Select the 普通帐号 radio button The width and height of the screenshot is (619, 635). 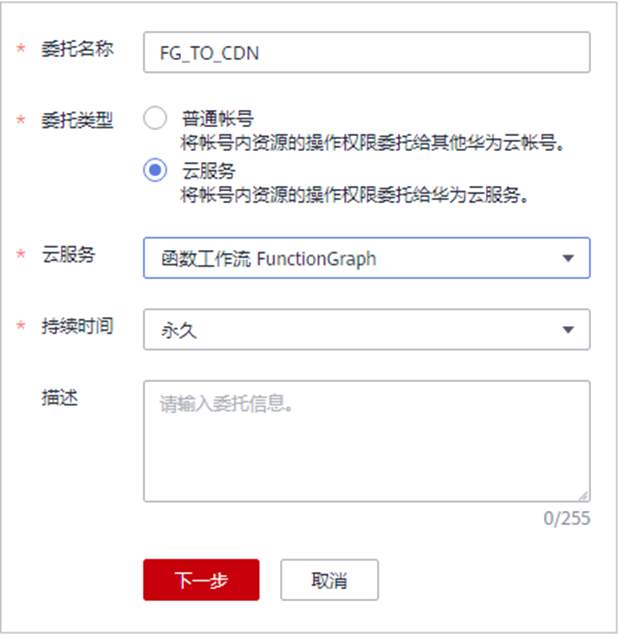pos(155,119)
